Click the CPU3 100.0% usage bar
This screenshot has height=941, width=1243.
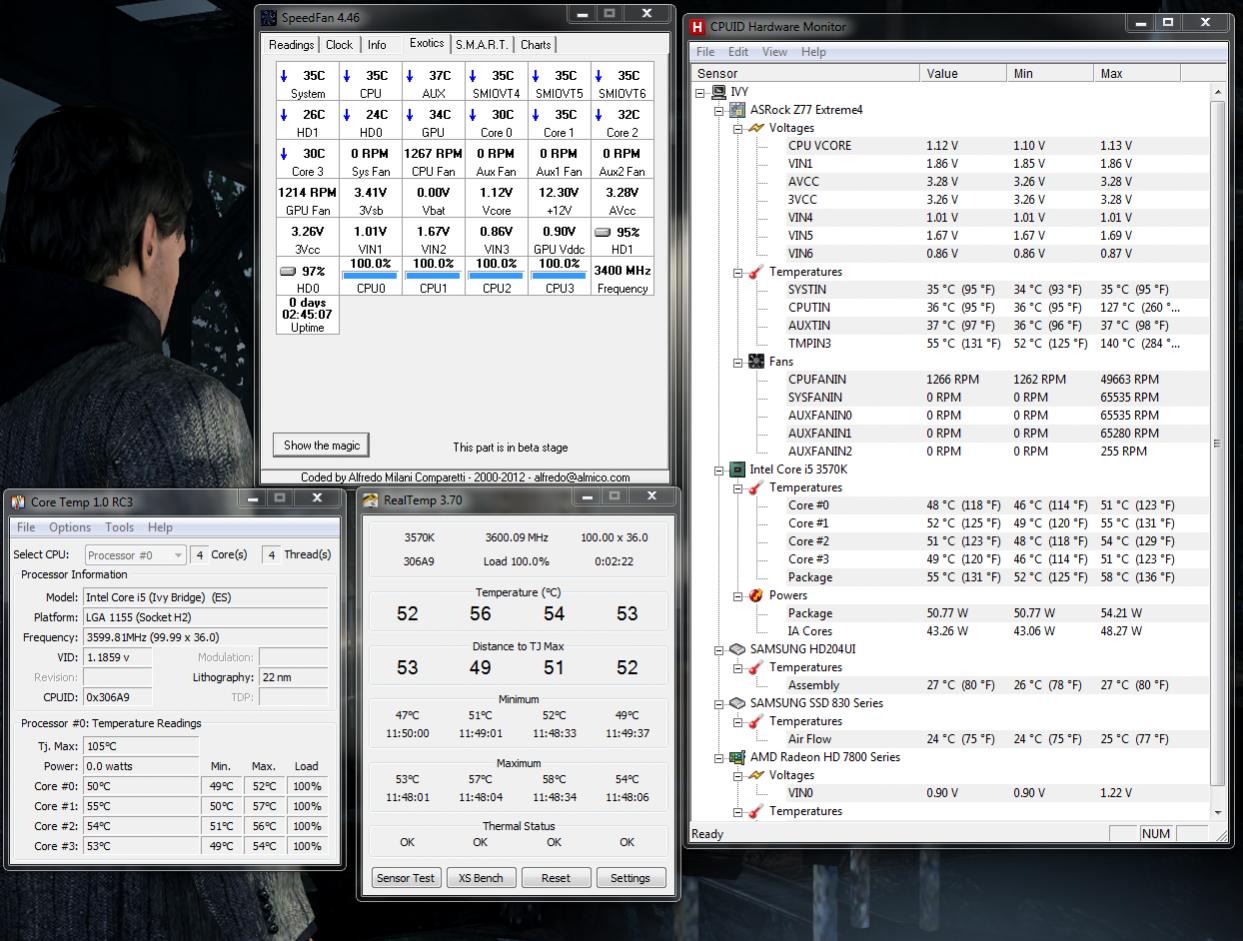(559, 276)
